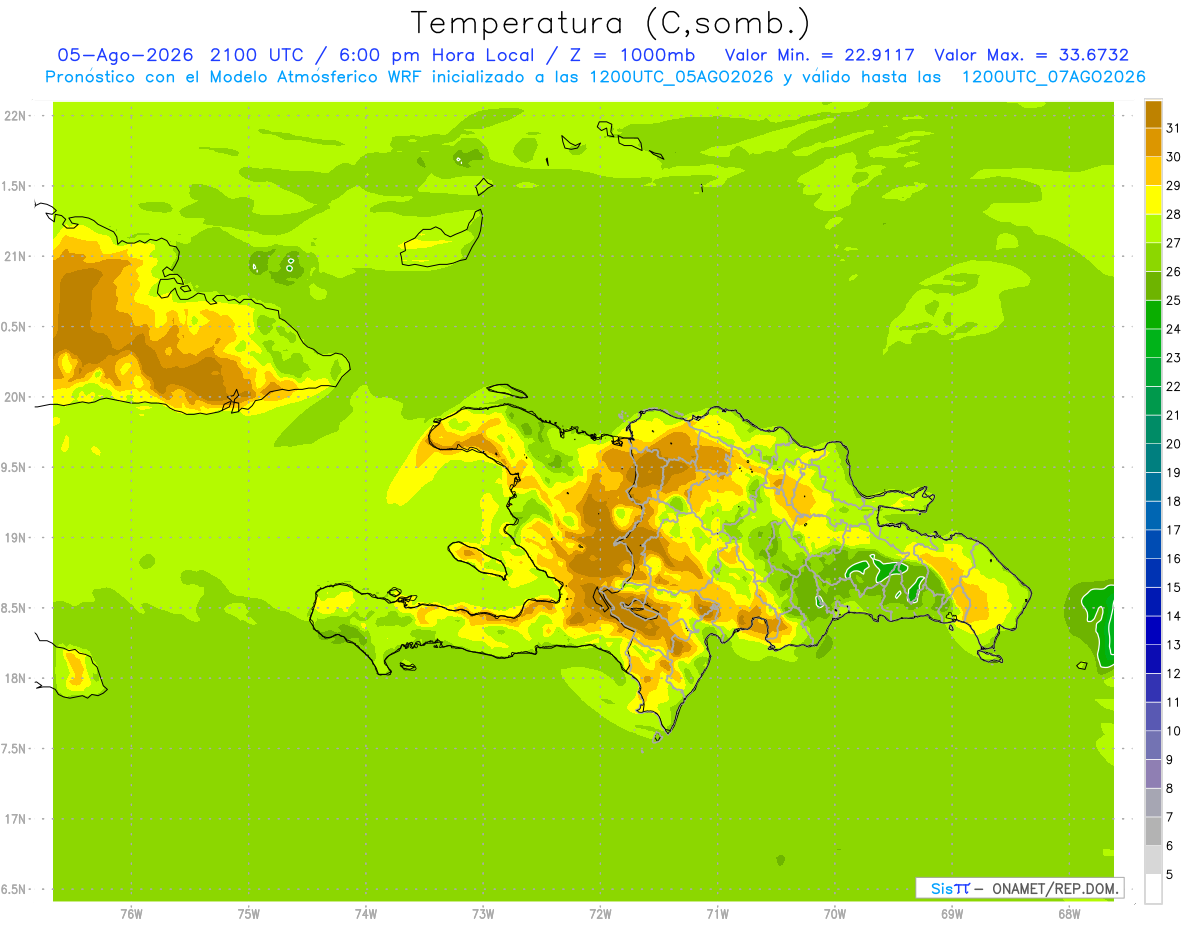
Task: Click the legend label "10"
Action: (1174, 731)
